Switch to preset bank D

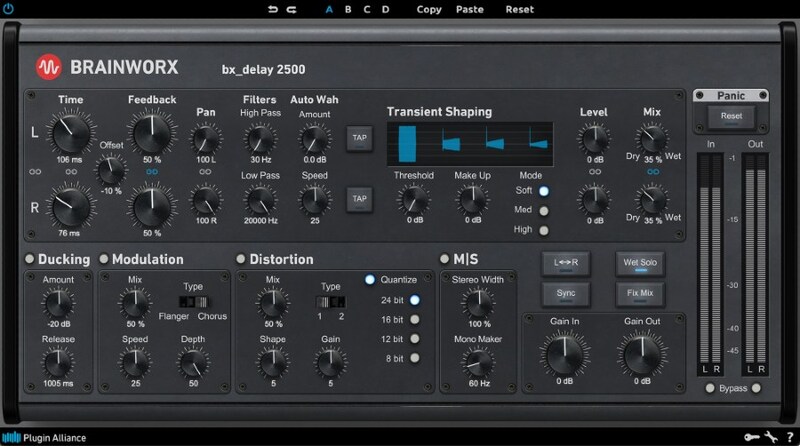pos(385,9)
